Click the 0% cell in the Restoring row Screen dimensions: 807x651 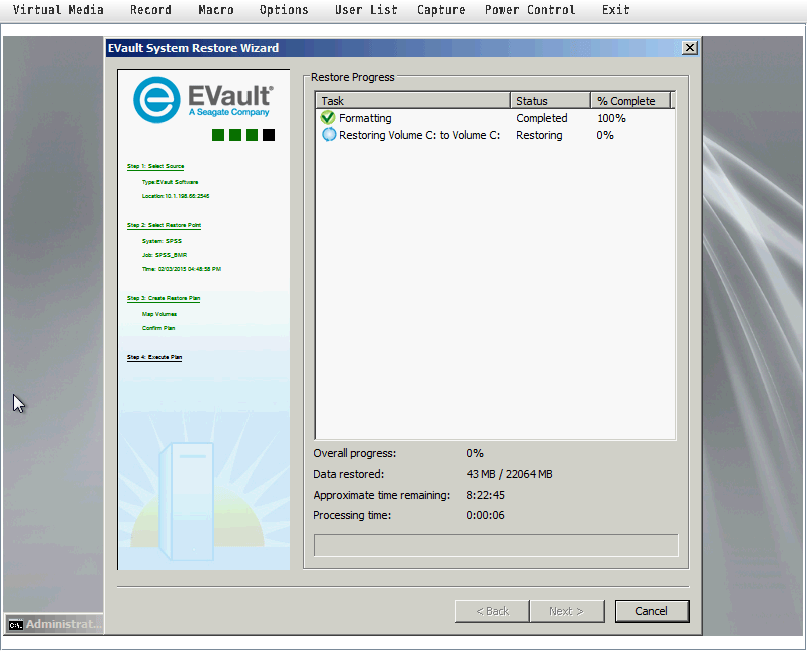[605, 135]
